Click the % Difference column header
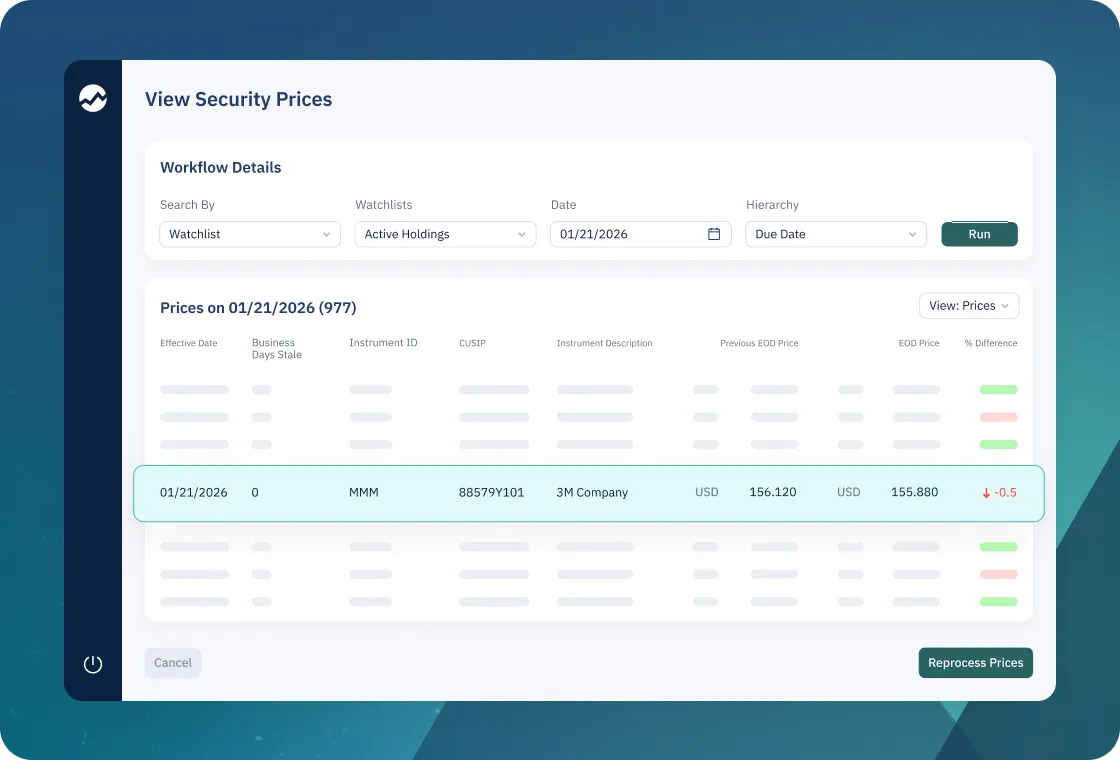This screenshot has width=1120, height=760. (x=990, y=343)
